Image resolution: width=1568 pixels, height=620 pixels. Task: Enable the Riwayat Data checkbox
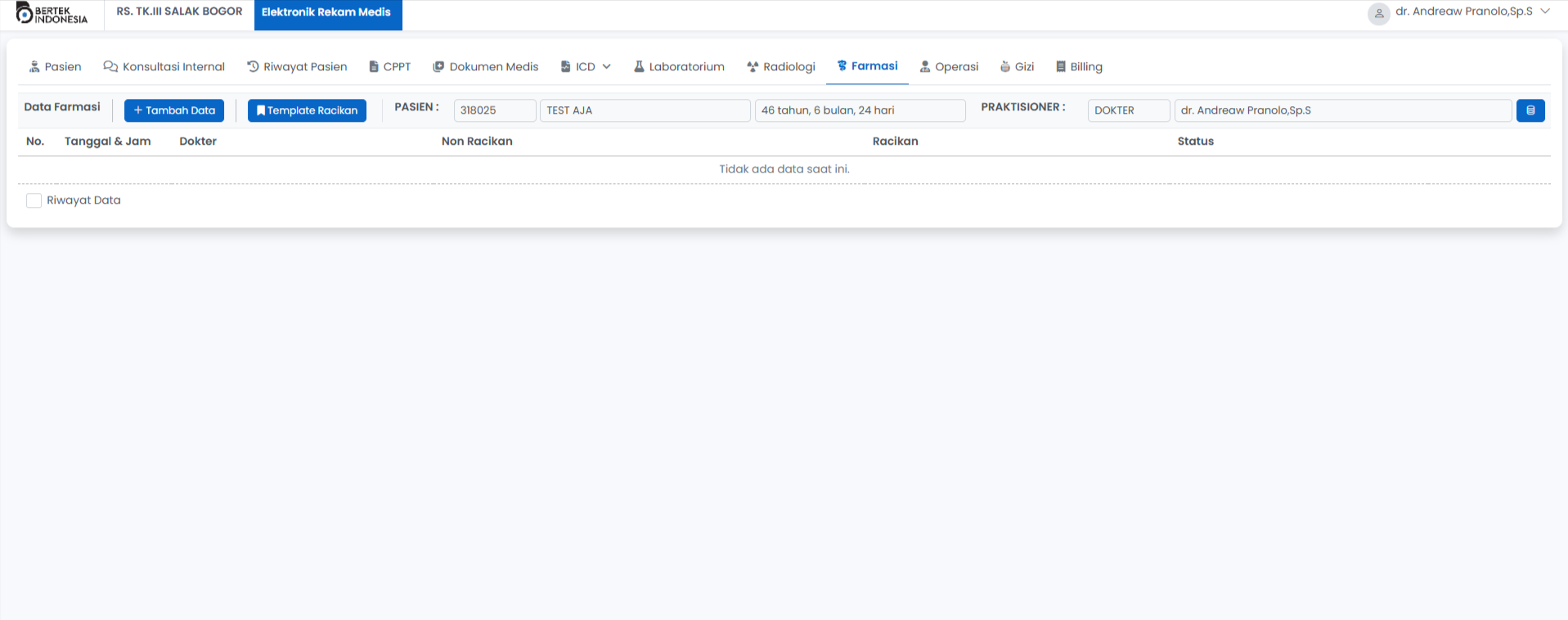point(34,200)
